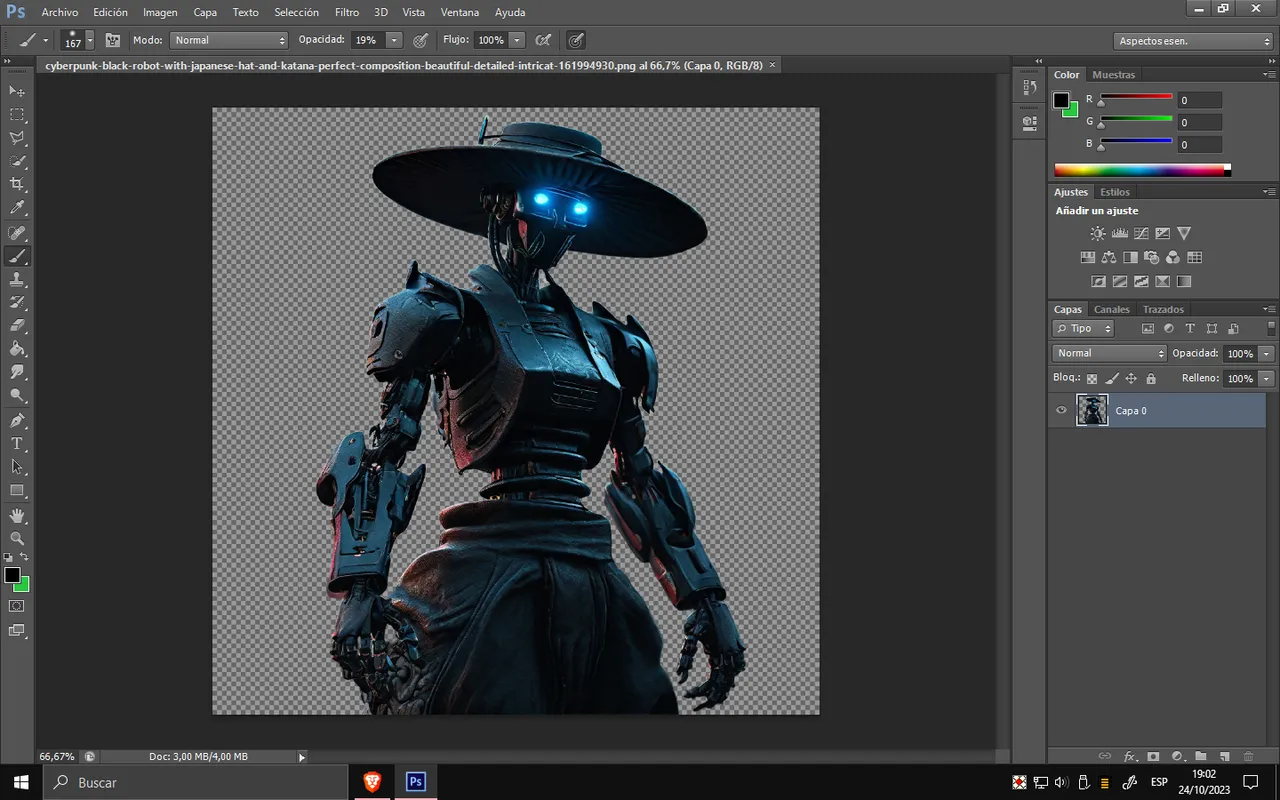The height and width of the screenshot is (800, 1280).
Task: Add a Color Balance adjustment
Action: pyautogui.click(x=1109, y=257)
